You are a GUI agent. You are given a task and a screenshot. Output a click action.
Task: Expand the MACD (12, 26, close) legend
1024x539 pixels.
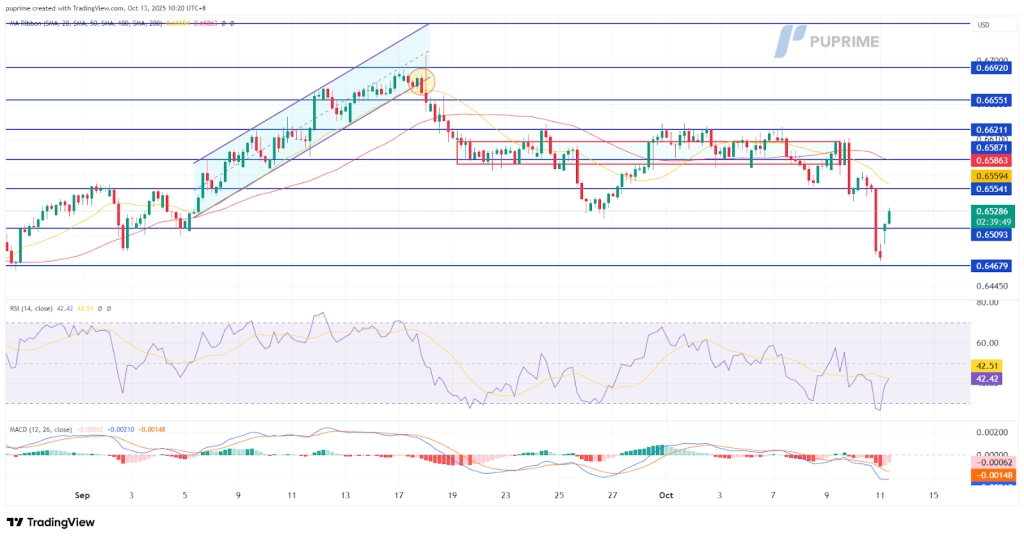[x=50, y=431]
